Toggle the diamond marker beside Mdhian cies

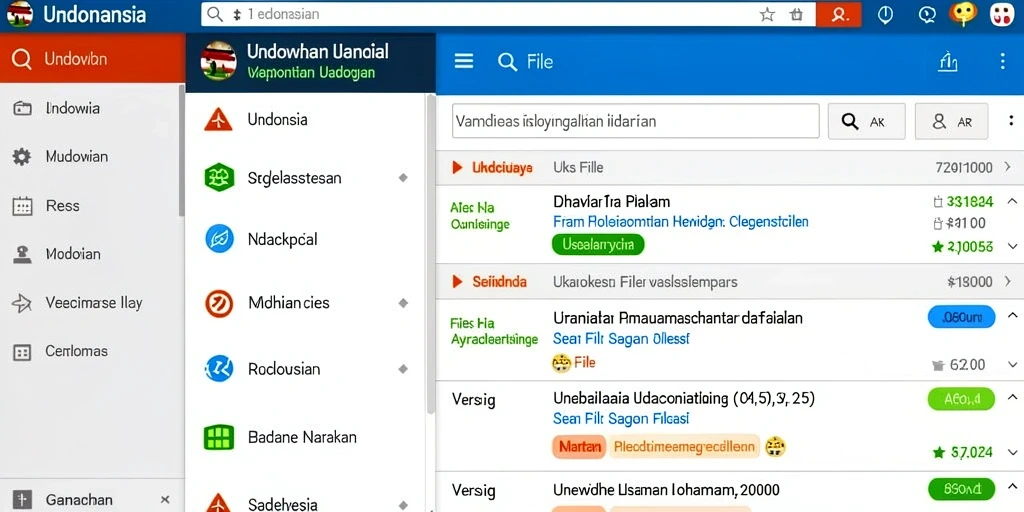point(403,303)
